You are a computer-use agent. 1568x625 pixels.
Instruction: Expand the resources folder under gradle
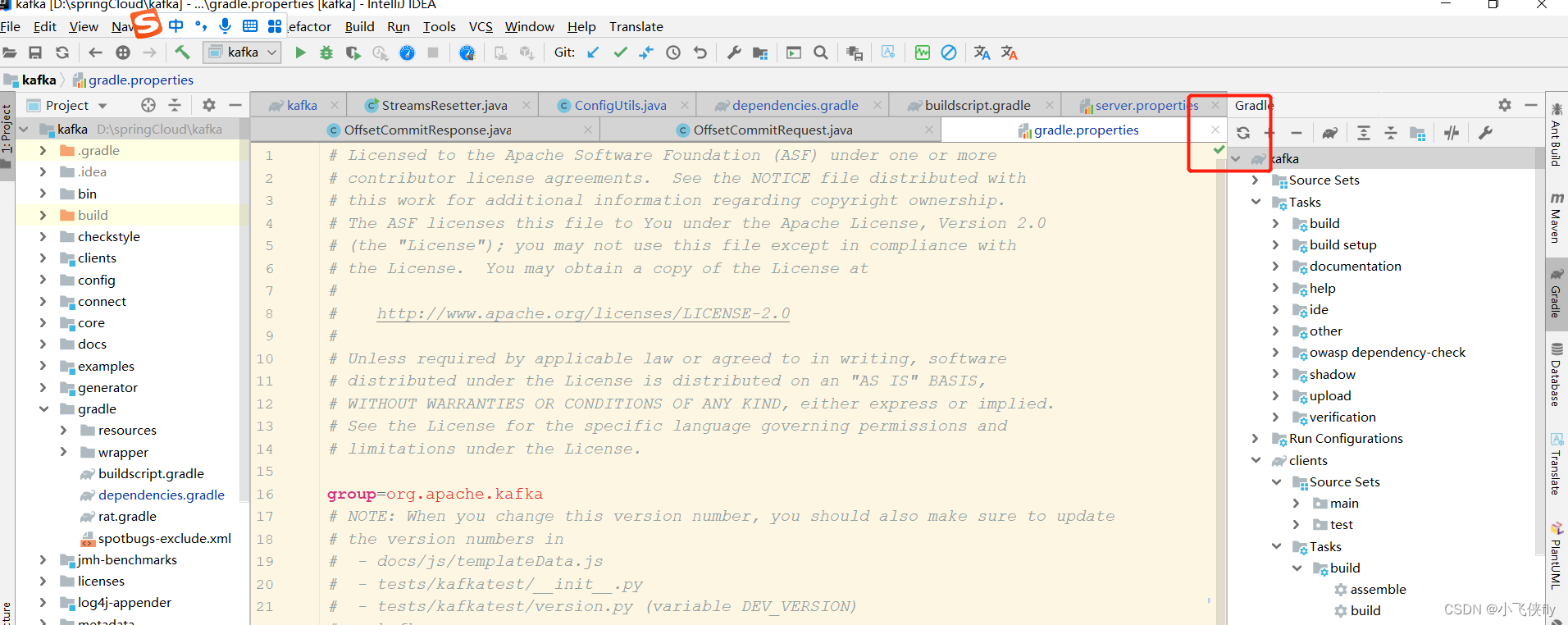[x=63, y=431]
